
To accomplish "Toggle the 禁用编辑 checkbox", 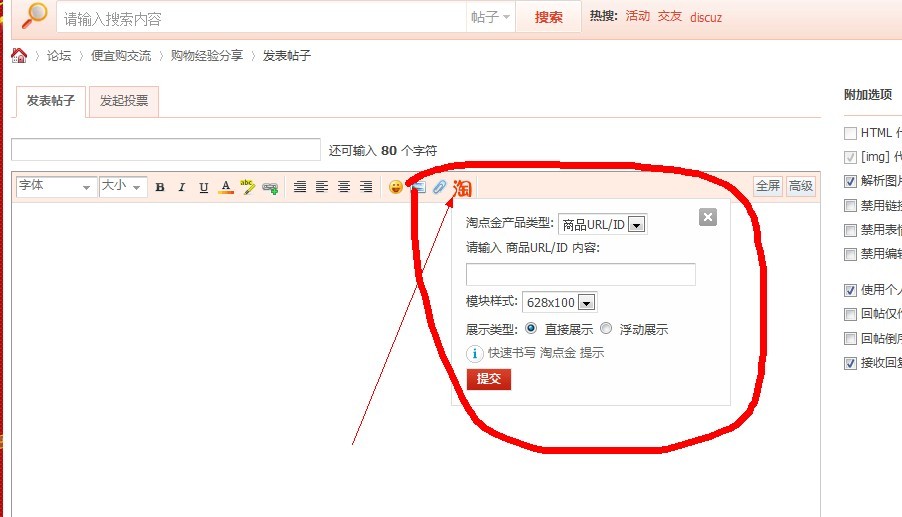I will (850, 254).
